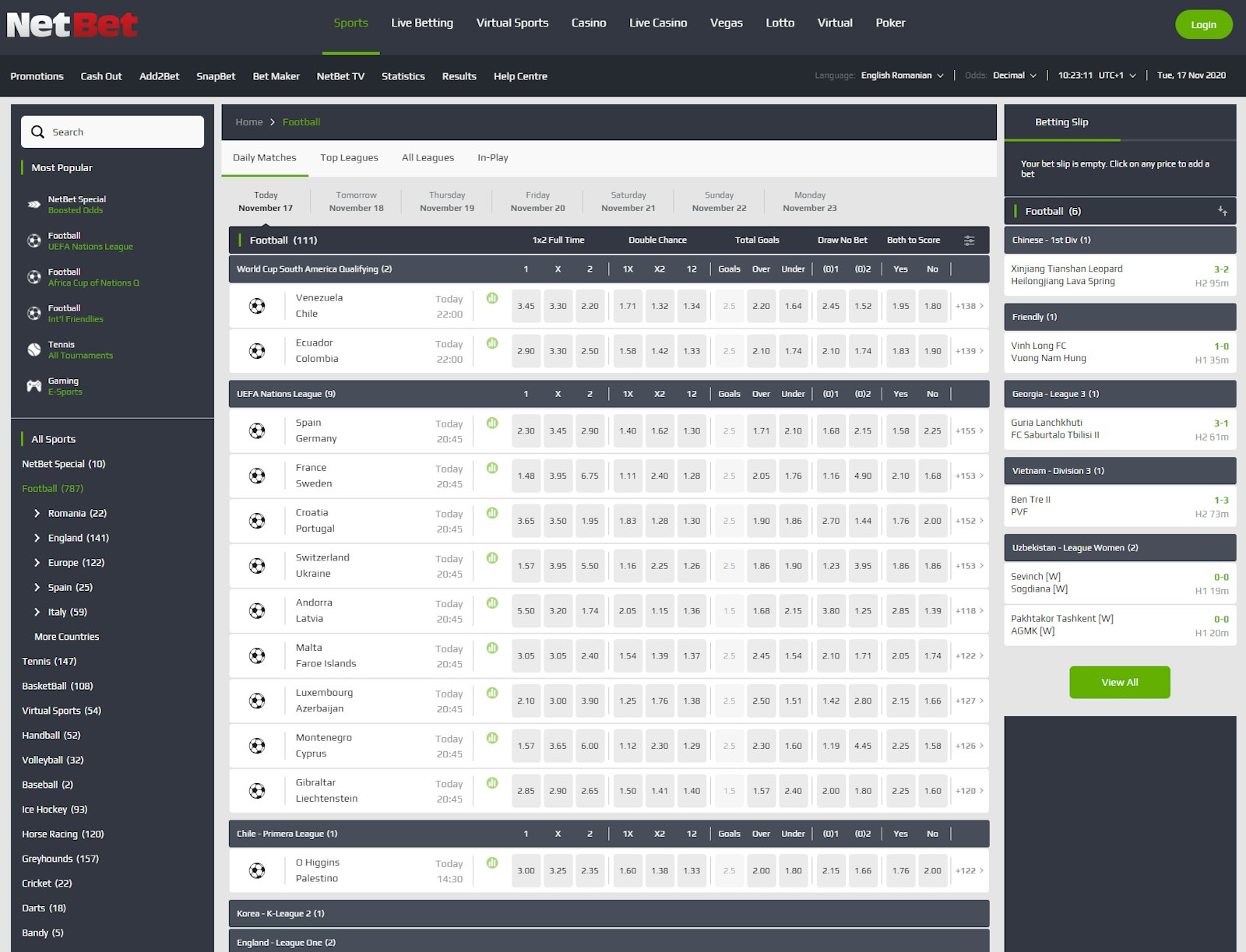Open the Live Betting menu
Image resolution: width=1246 pixels, height=952 pixels.
coord(422,23)
